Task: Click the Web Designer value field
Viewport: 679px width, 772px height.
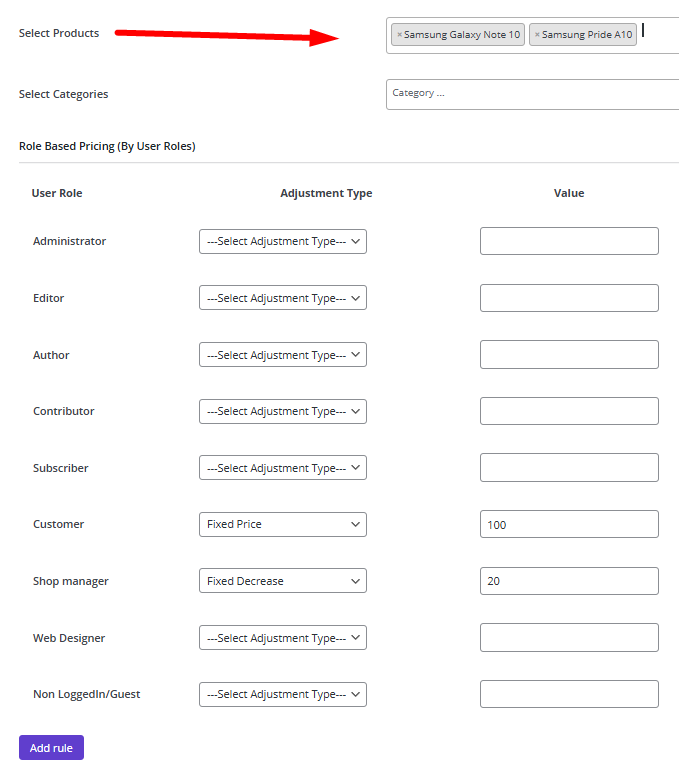Action: point(569,638)
